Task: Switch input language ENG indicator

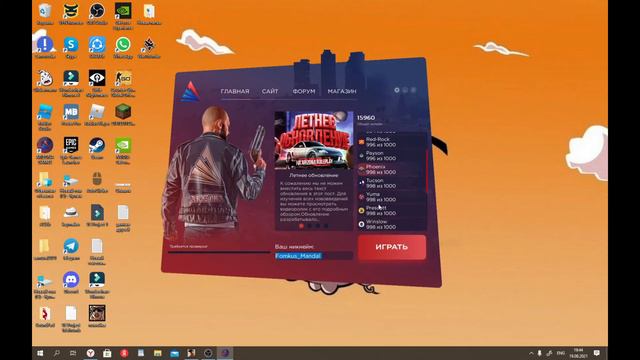Action: [561, 353]
